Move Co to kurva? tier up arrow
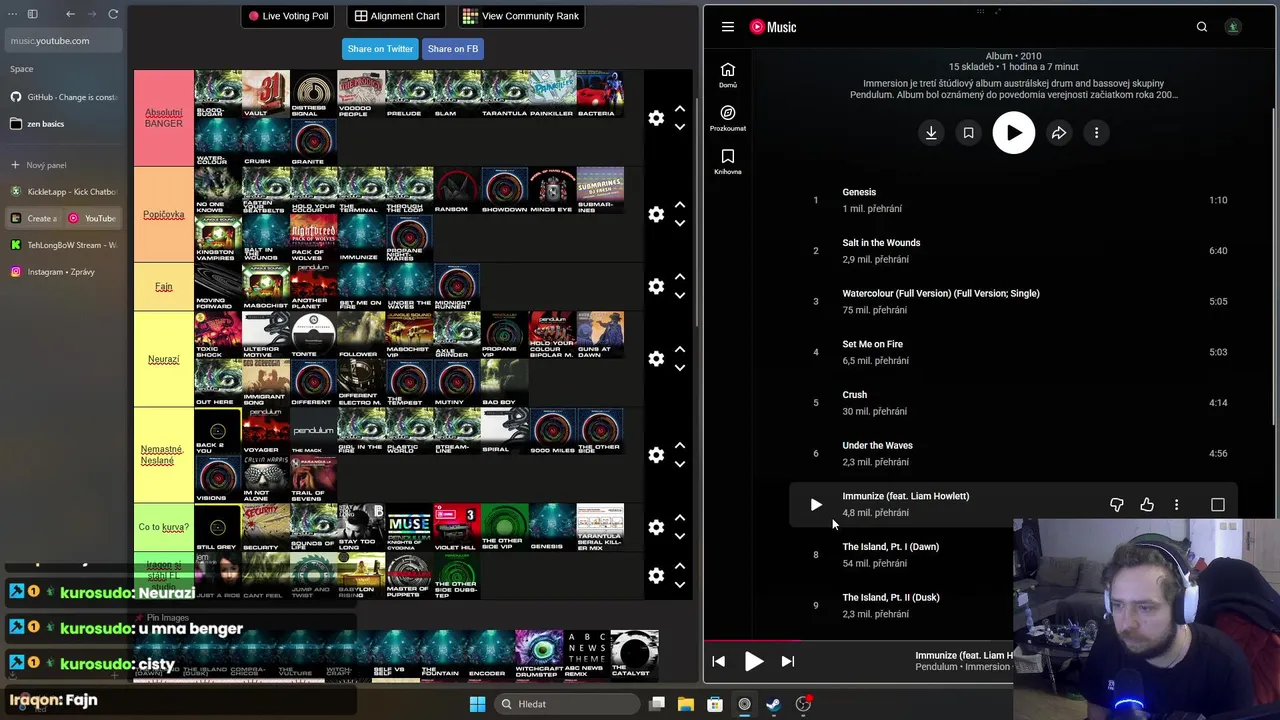 tap(680, 518)
